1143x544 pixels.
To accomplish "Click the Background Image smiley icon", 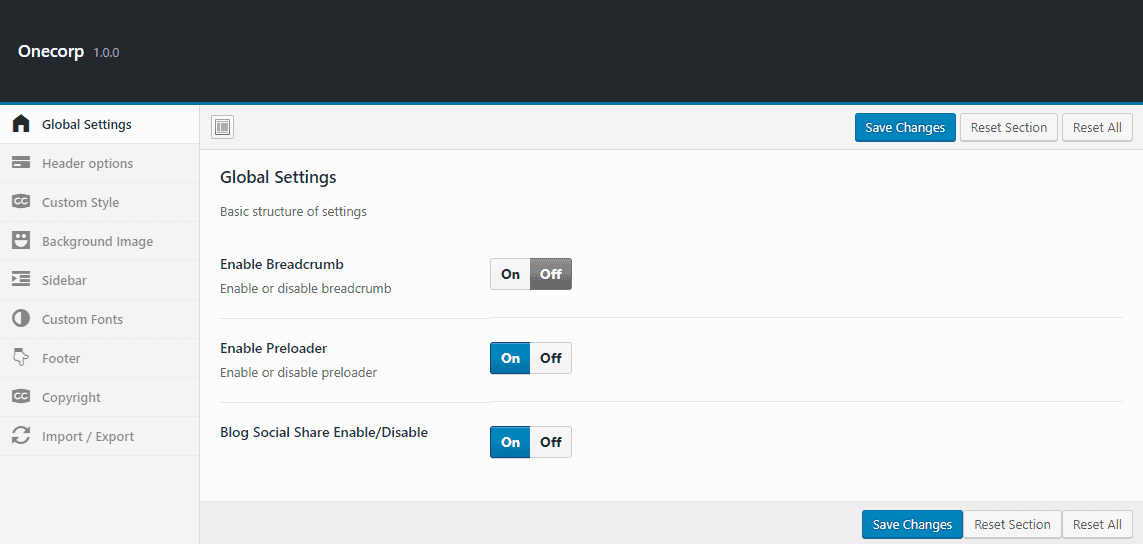I will pos(21,241).
